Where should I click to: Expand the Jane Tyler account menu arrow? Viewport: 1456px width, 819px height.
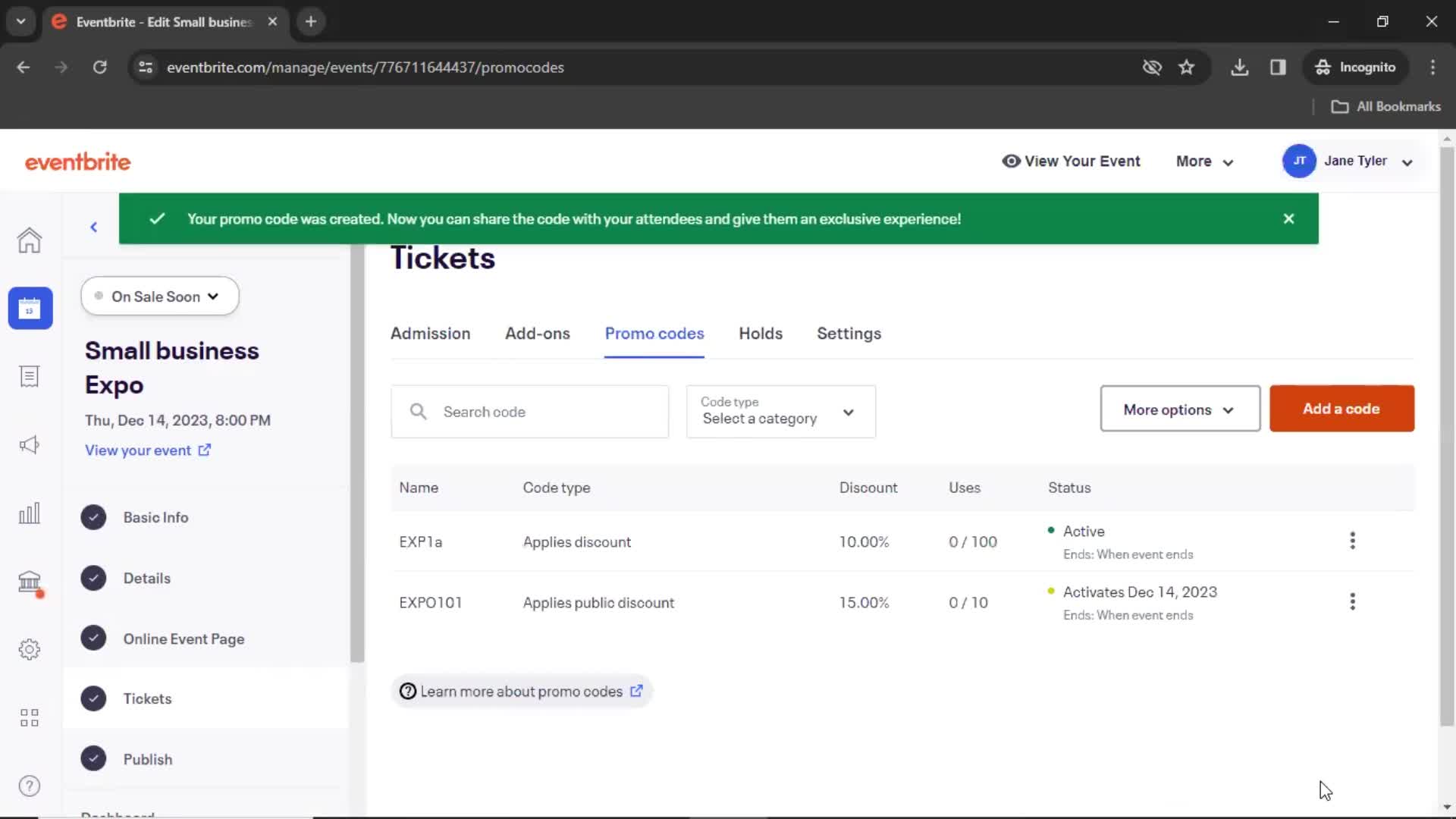tap(1407, 162)
